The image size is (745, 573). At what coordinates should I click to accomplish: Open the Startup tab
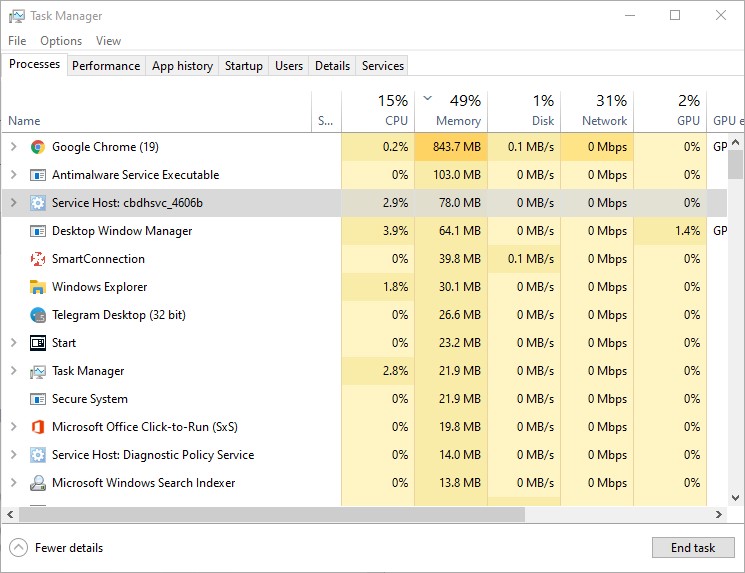click(244, 66)
